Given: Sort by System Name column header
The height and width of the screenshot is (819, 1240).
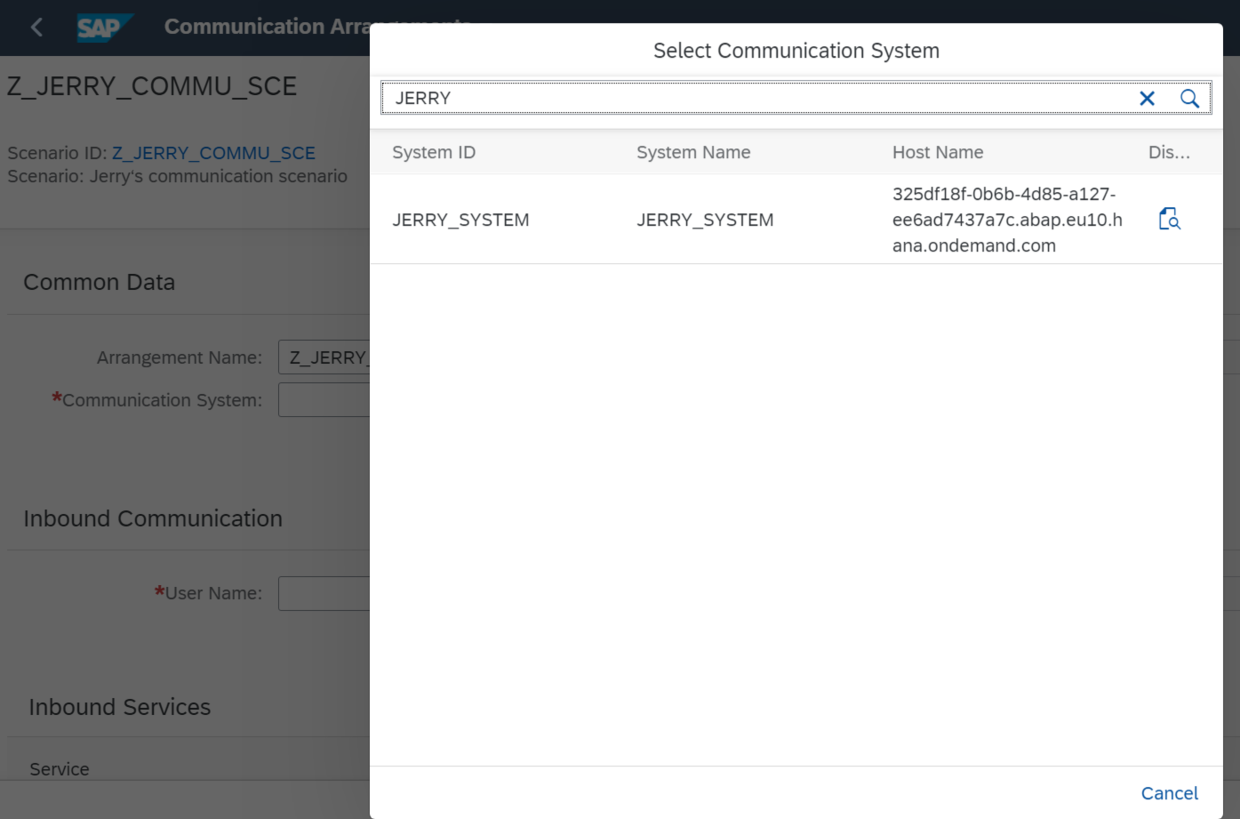Looking at the screenshot, I should [693, 152].
